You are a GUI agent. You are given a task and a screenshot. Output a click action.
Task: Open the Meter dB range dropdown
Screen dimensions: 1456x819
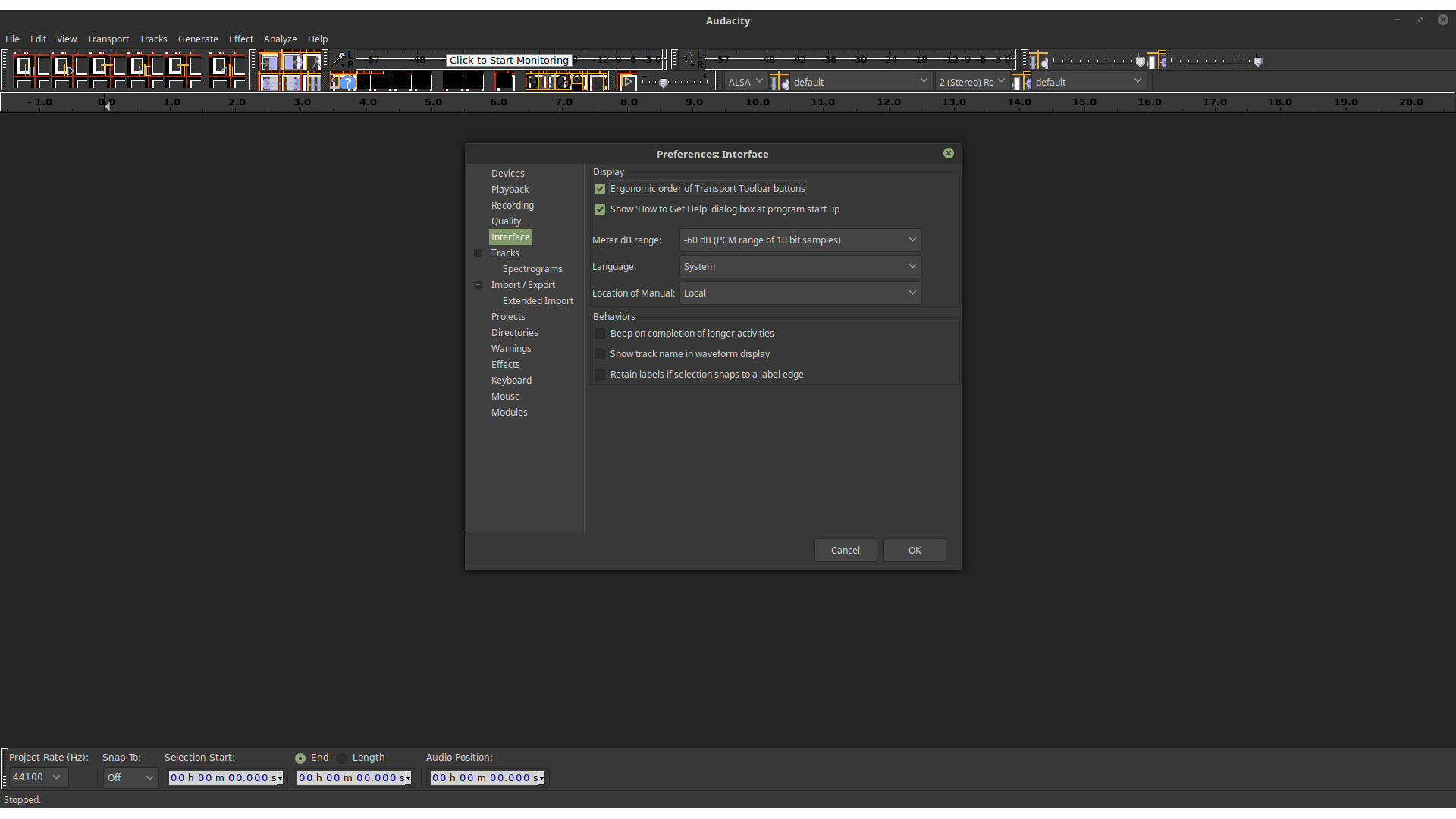point(800,240)
